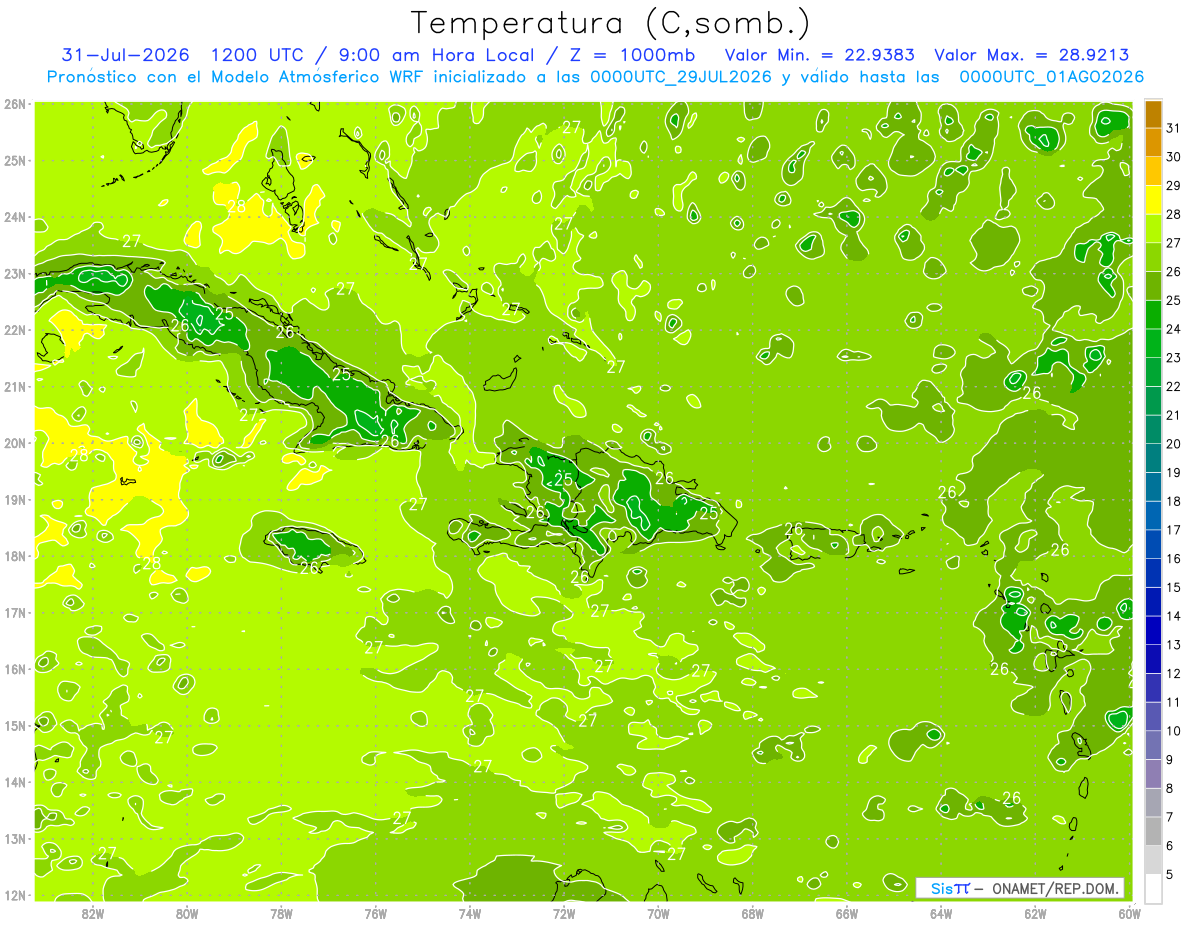The height and width of the screenshot is (927, 1200).
Task: Click the teal legend swatch between 19 and 20
Action: click(1153, 458)
